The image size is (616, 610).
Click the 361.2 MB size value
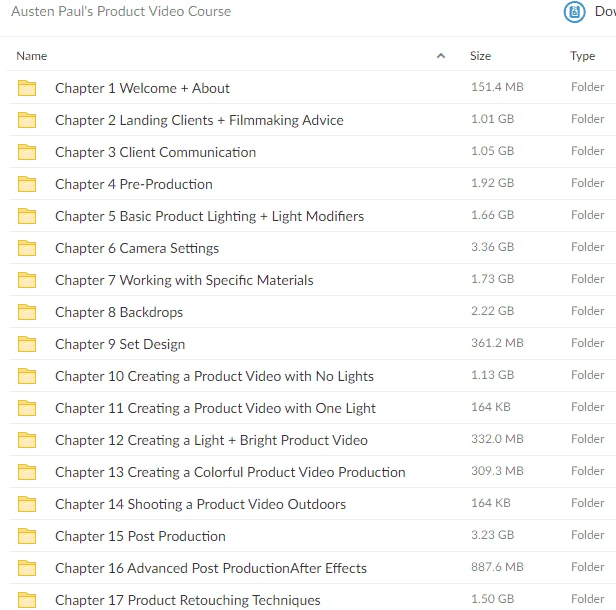coord(497,343)
